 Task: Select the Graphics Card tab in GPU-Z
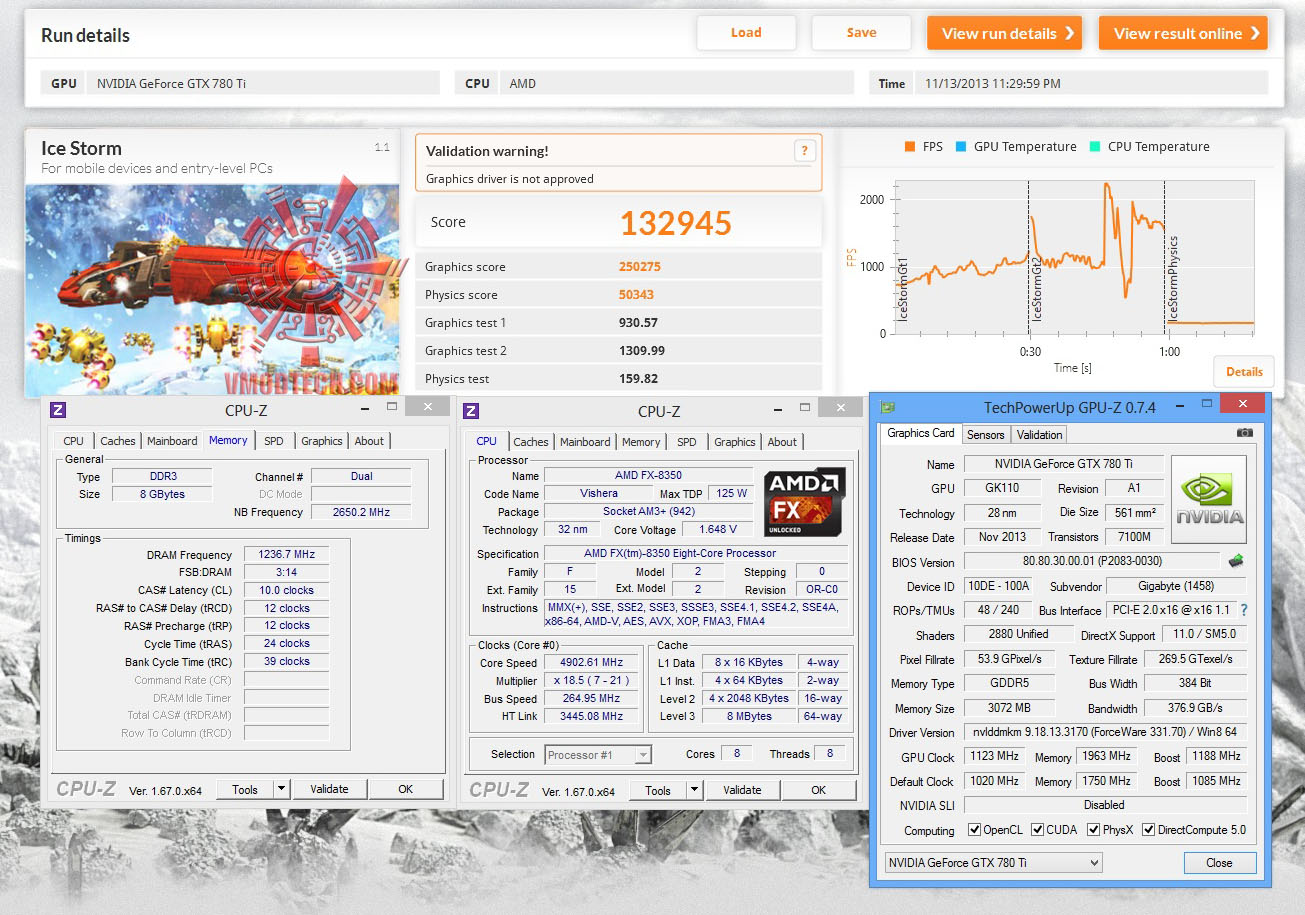pos(921,433)
